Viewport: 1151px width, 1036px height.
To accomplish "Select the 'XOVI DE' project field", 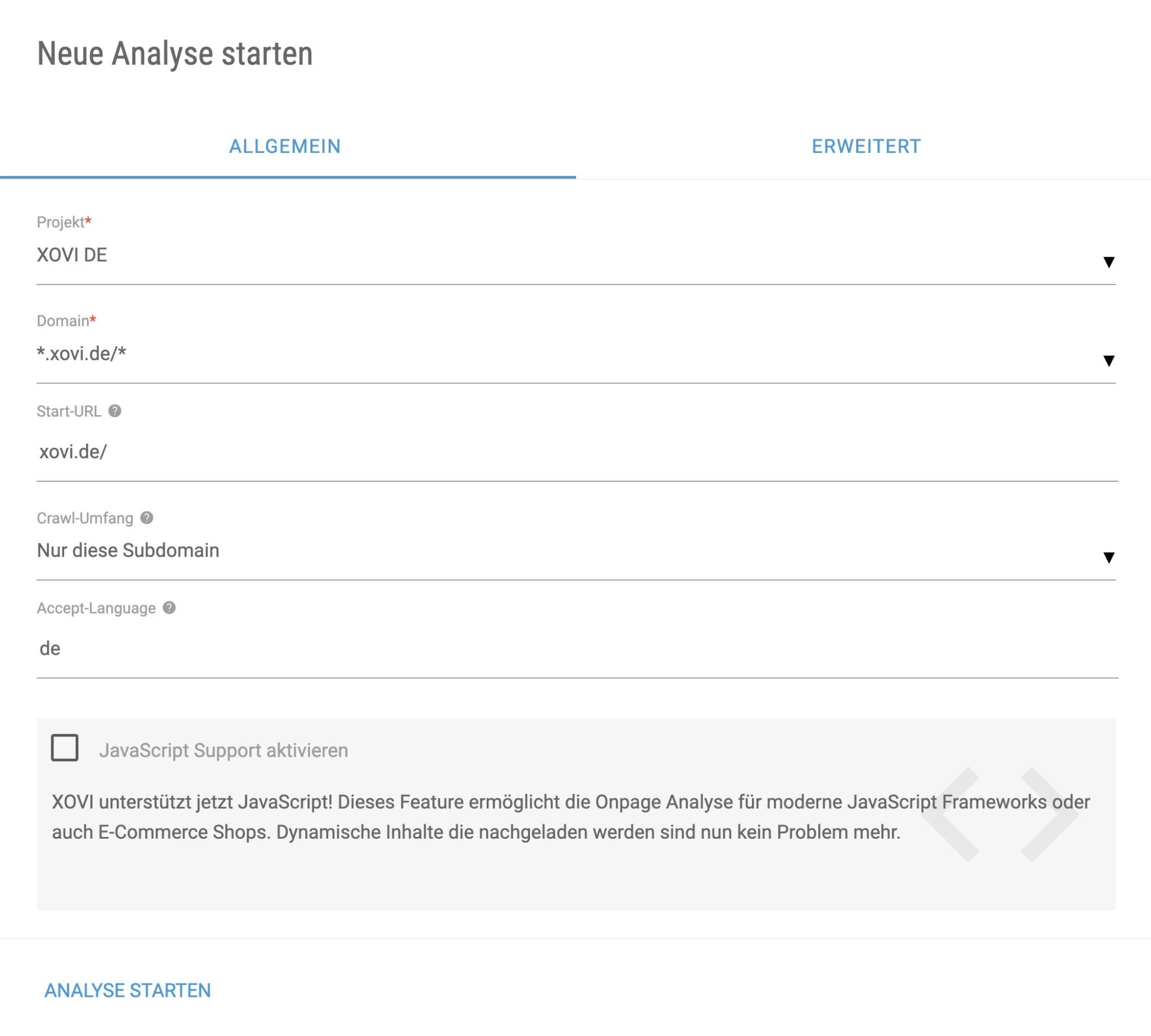I will click(72, 255).
